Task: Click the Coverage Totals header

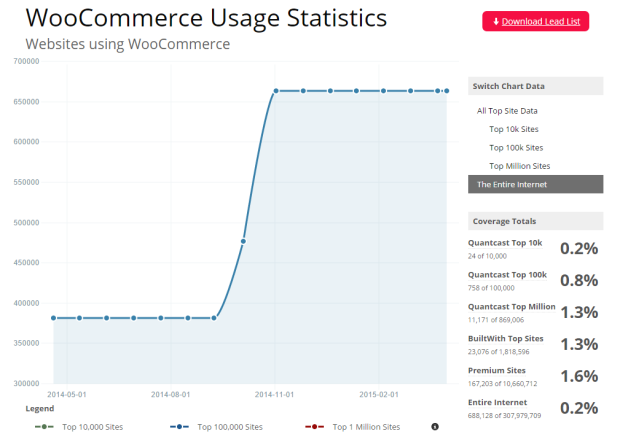Action: tap(535, 221)
